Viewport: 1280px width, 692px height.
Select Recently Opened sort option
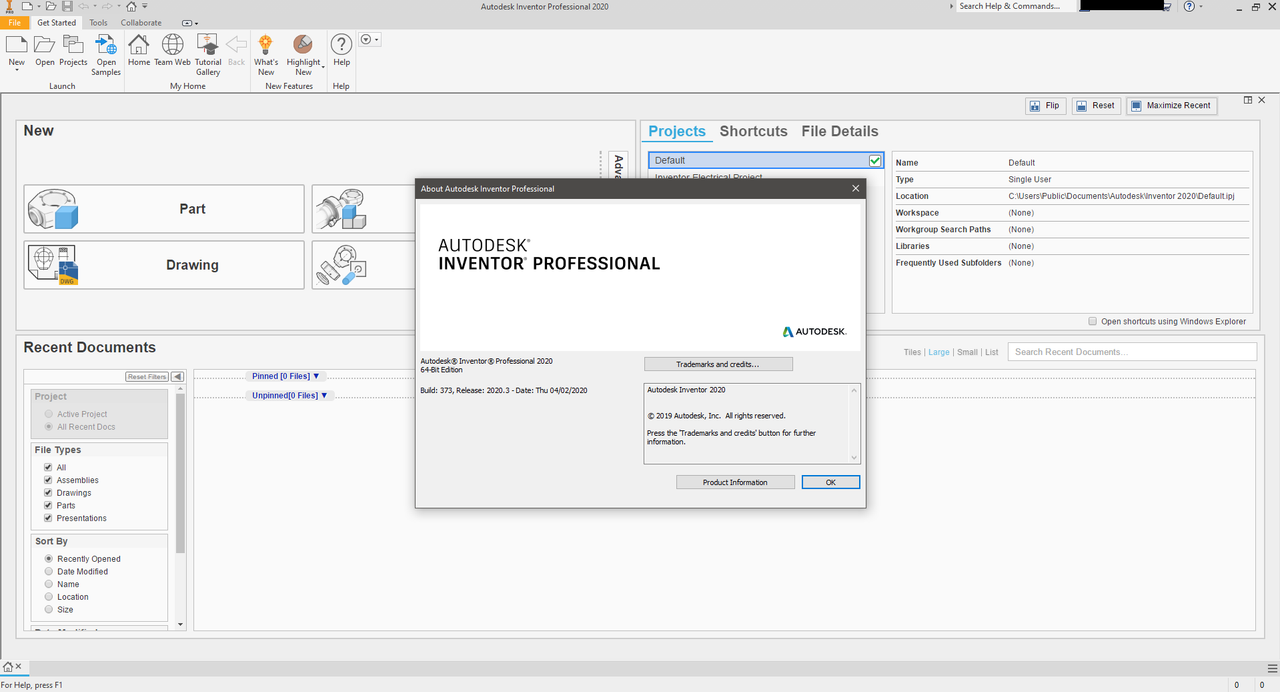coord(48,559)
